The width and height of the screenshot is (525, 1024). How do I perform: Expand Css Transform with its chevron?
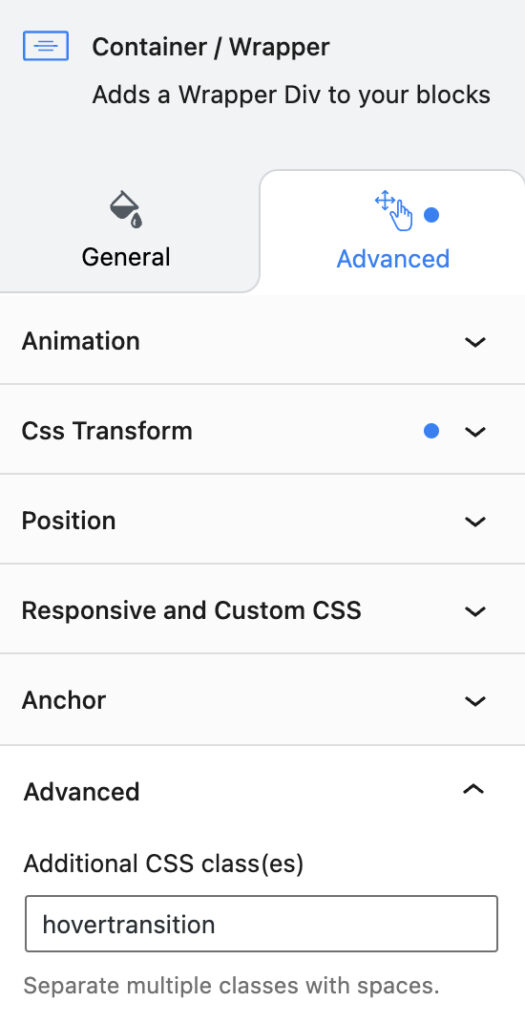click(x=475, y=431)
